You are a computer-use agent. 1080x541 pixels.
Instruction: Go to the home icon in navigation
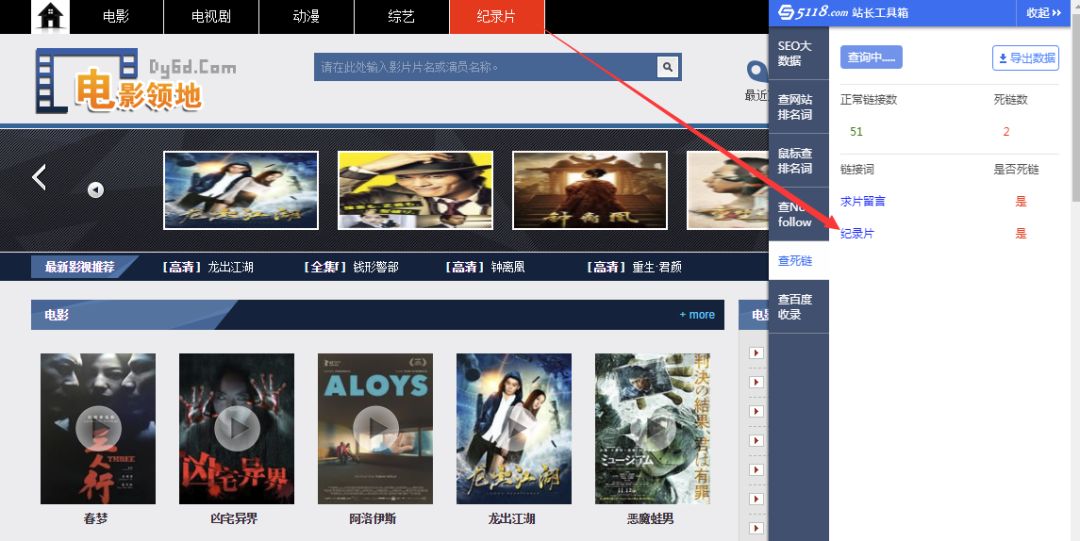point(50,17)
